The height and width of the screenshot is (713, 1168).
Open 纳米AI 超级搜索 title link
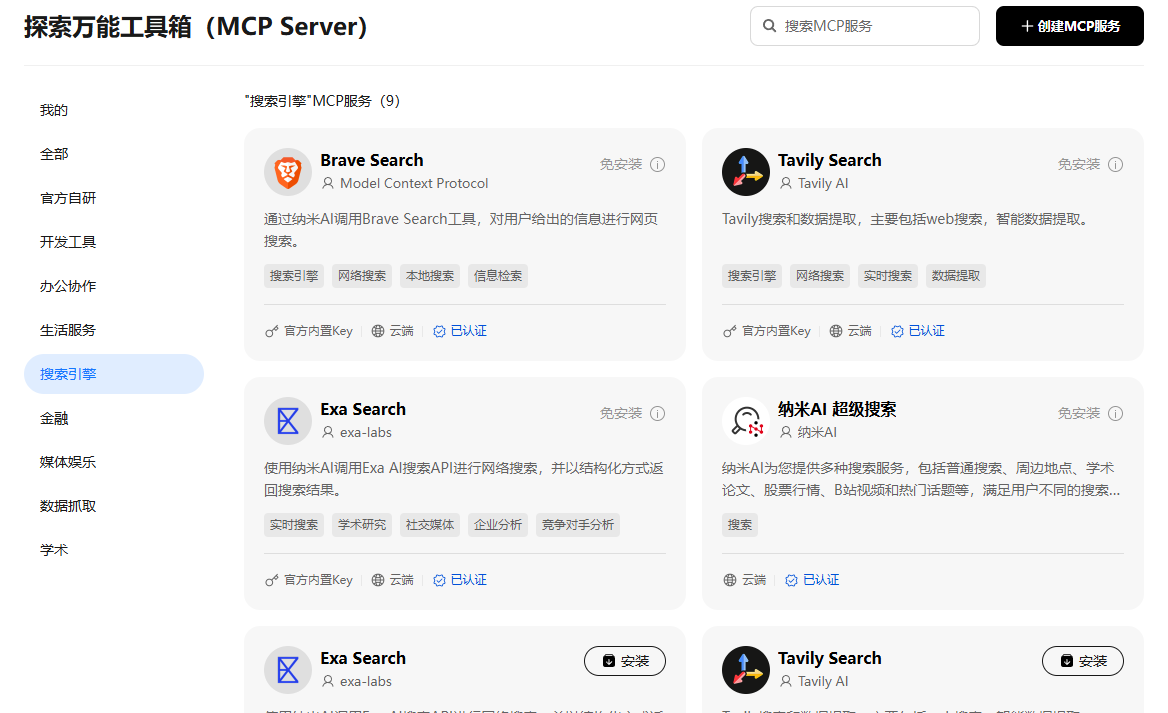837,409
